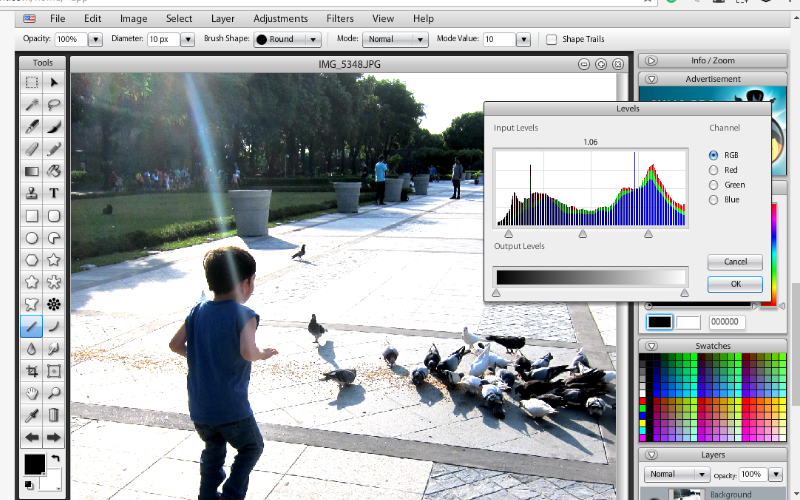Image resolution: width=800 pixels, height=500 pixels.
Task: Swap foreground and background colors
Action: (x=55, y=458)
